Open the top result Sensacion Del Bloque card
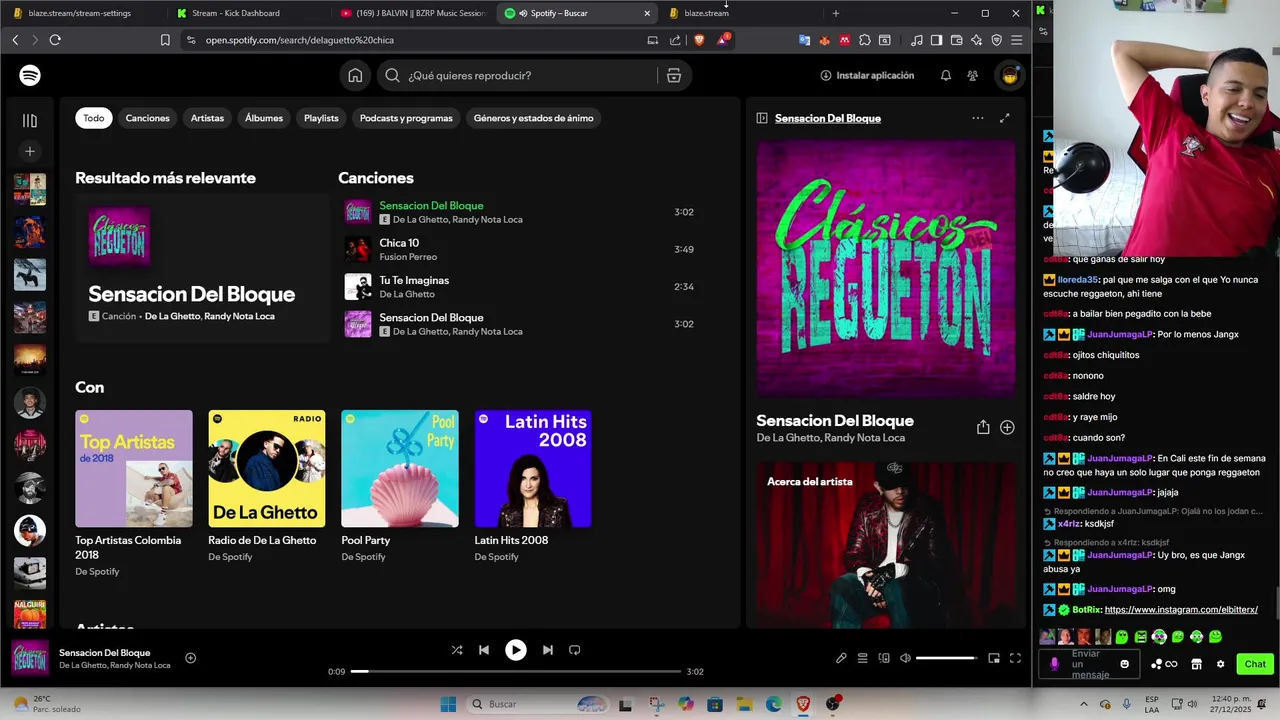1280x720 pixels. pos(202,268)
